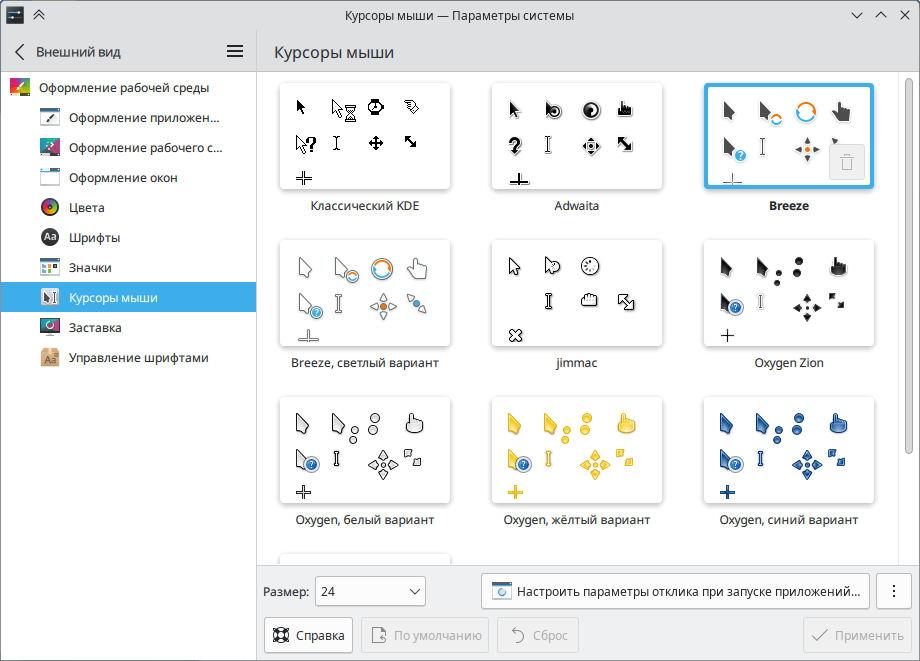The image size is (920, 661).
Task: Click the Adwaita theme name label
Action: (577, 206)
